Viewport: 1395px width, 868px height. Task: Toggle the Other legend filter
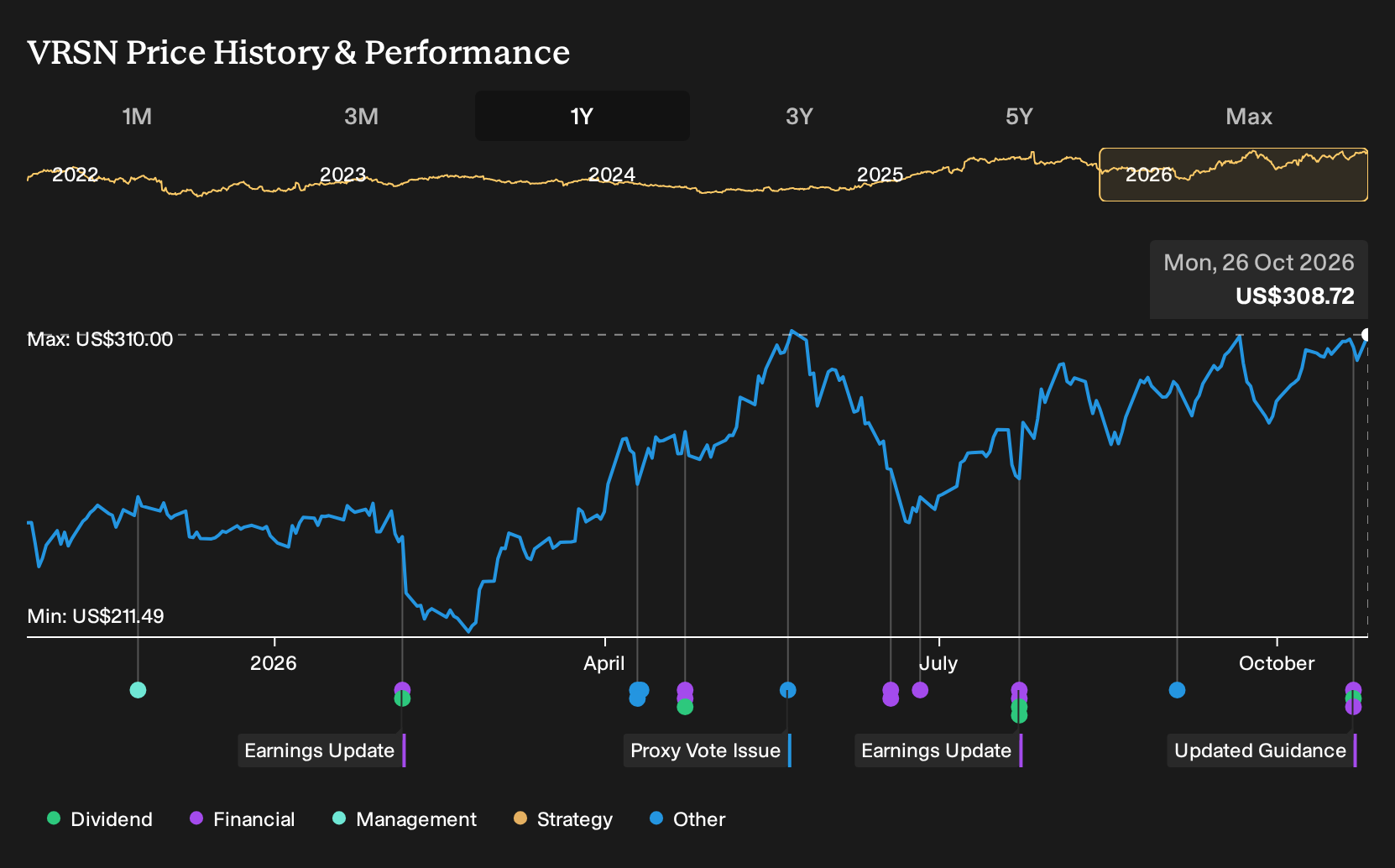tap(687, 819)
